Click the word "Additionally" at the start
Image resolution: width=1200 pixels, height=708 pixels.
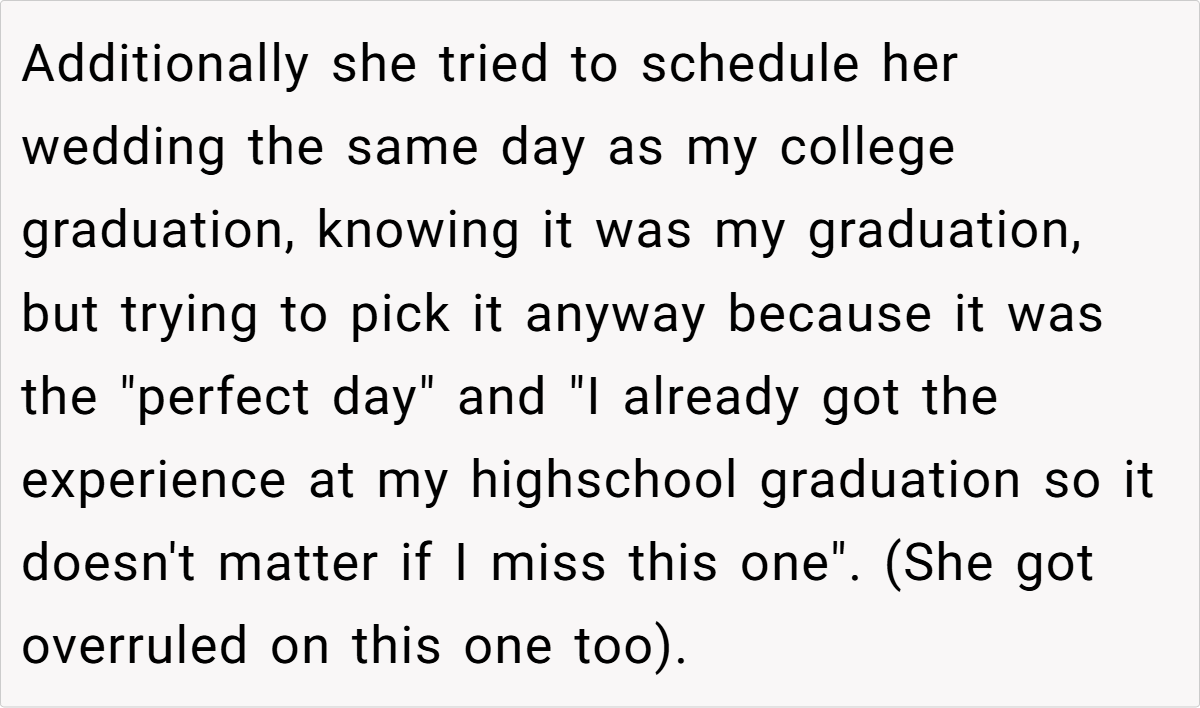(165, 66)
